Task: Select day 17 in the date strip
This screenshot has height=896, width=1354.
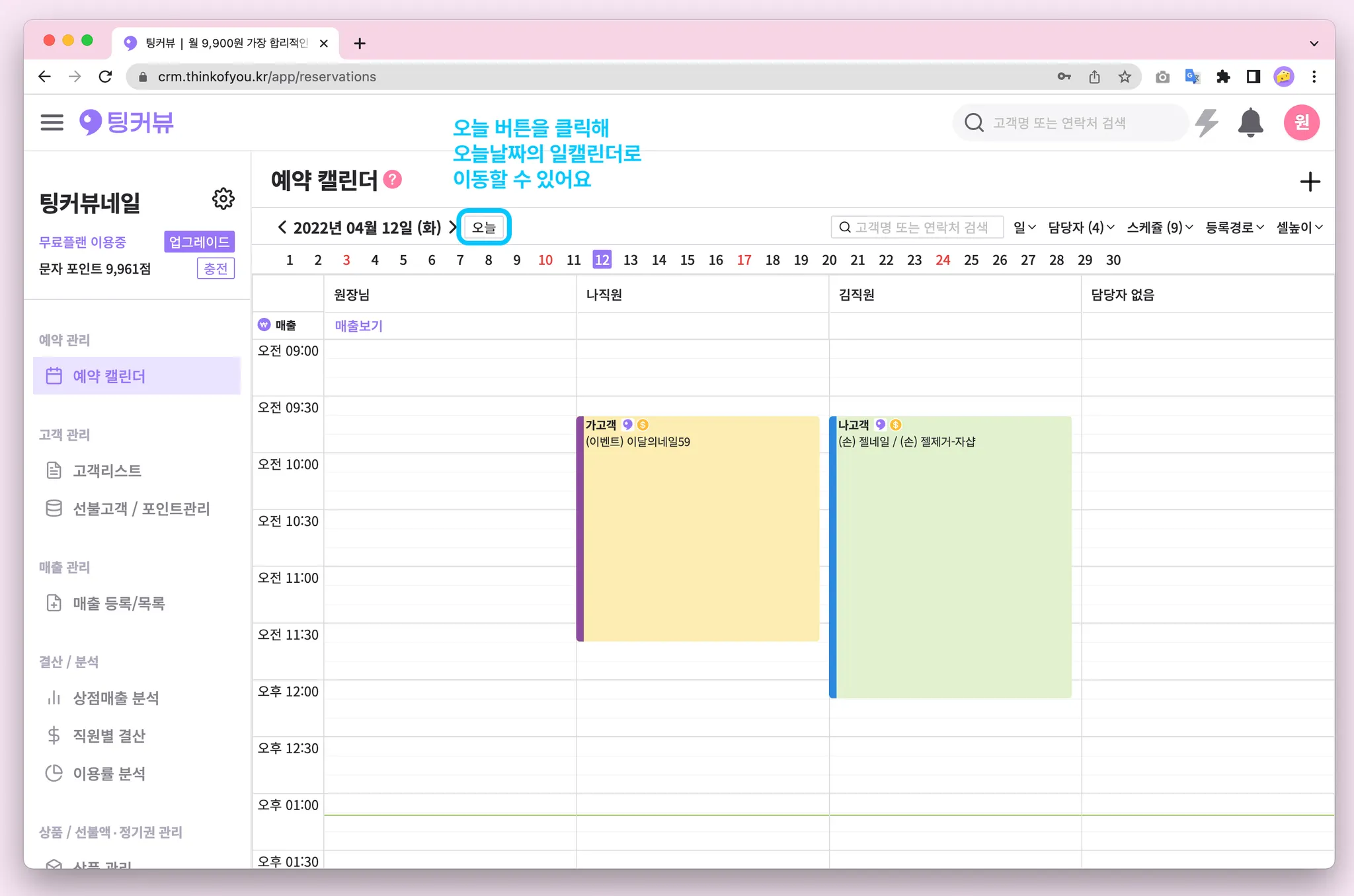Action: [744, 260]
